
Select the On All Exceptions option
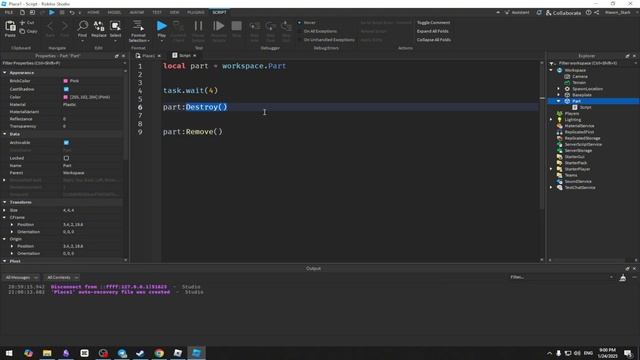pos(318,31)
